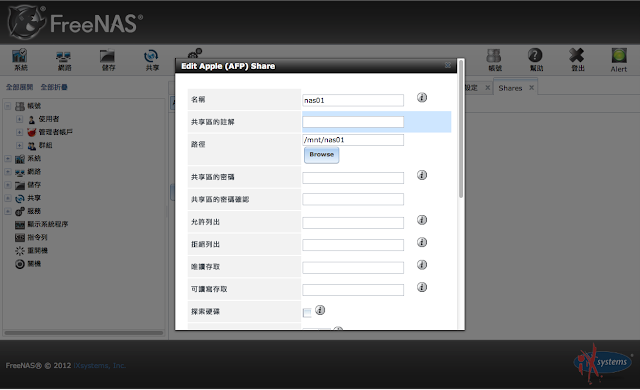Click the Browse button for path
This screenshot has height=390, width=640.
322,155
